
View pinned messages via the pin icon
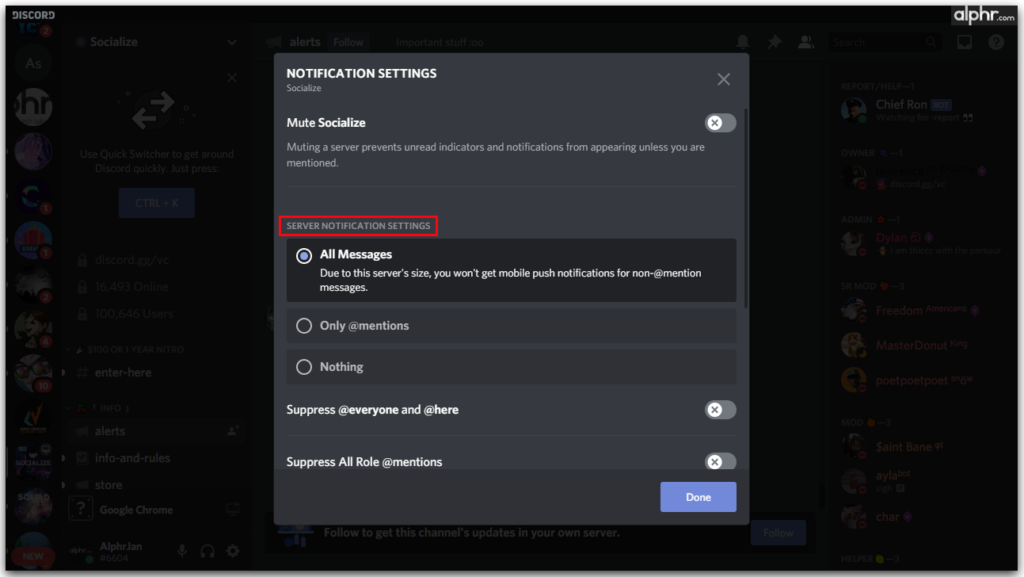click(x=772, y=42)
